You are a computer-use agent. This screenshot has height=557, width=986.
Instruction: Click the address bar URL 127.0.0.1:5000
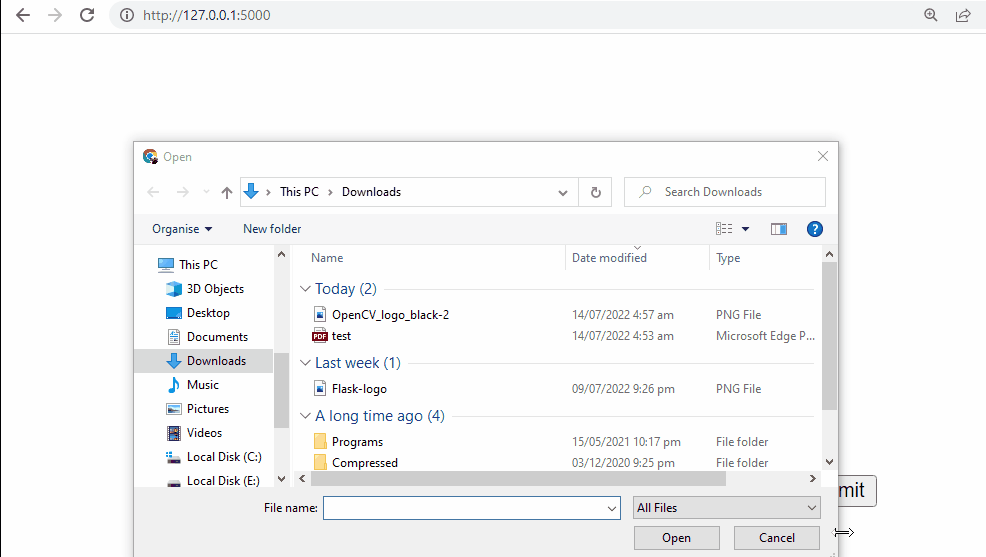206,15
